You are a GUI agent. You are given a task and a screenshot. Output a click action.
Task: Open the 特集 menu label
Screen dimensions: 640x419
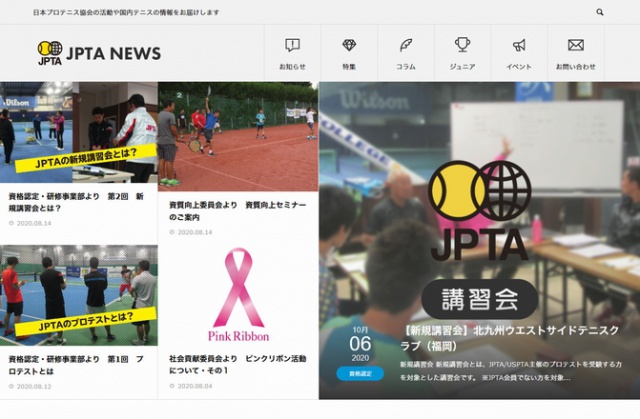pyautogui.click(x=349, y=67)
